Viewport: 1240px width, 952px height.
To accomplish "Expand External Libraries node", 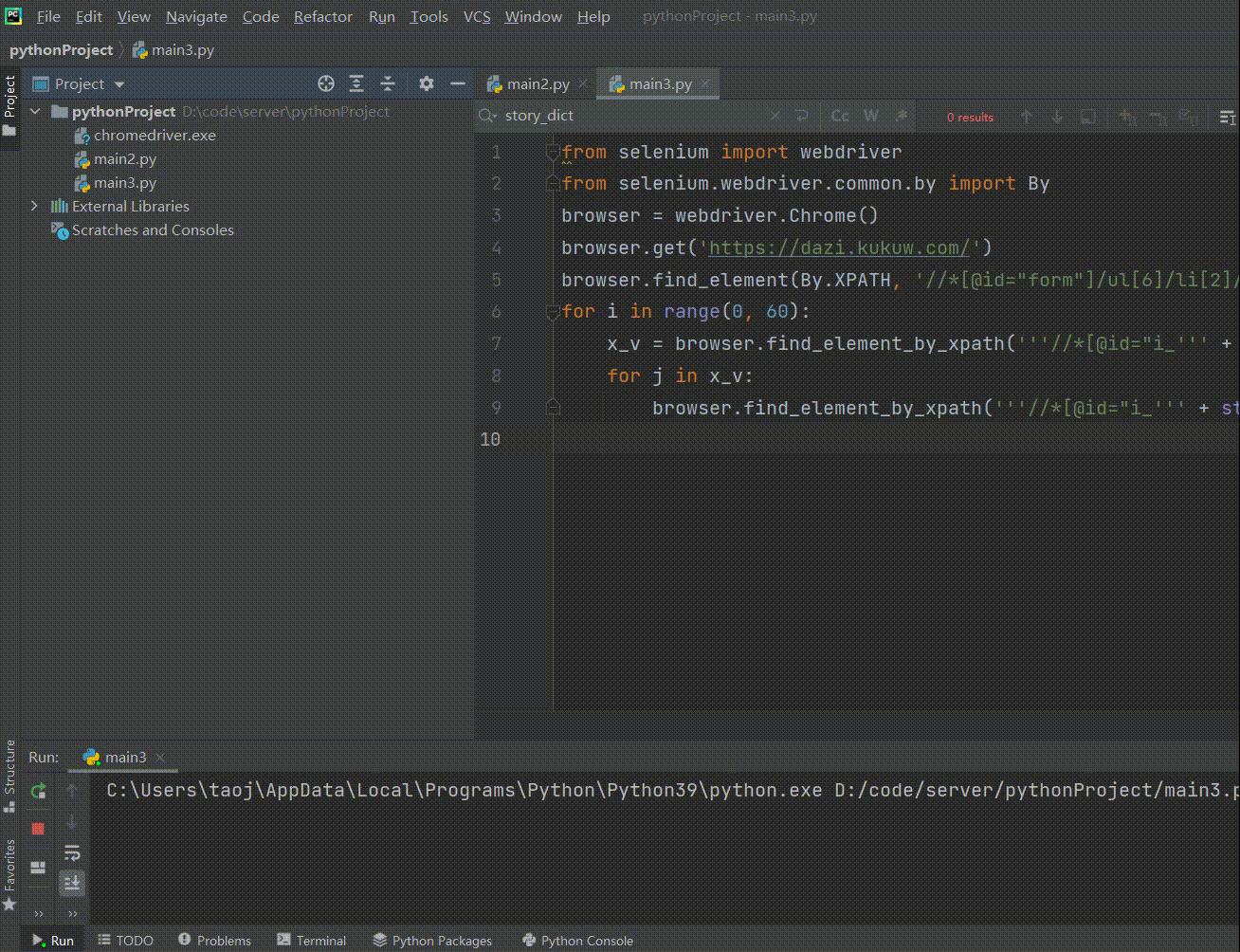I will pyautogui.click(x=35, y=206).
